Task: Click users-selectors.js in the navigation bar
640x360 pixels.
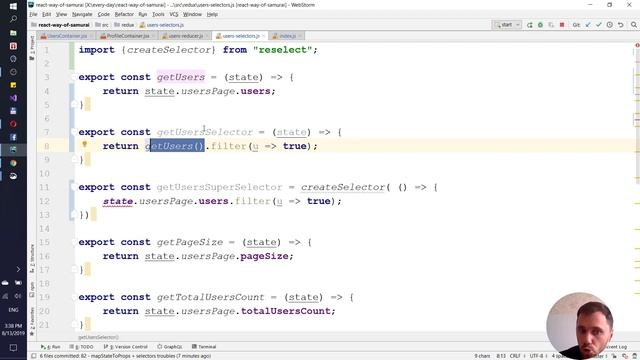Action: (162, 25)
